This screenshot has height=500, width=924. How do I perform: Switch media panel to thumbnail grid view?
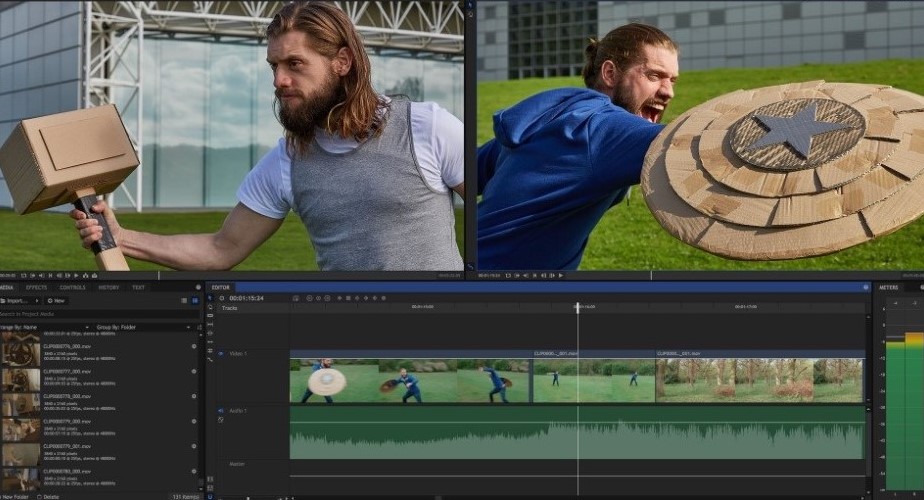click(195, 300)
